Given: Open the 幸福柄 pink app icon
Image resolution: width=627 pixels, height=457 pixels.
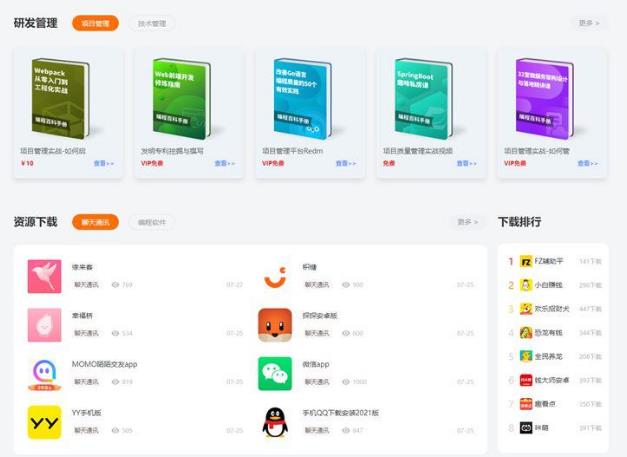Looking at the screenshot, I should (43, 324).
